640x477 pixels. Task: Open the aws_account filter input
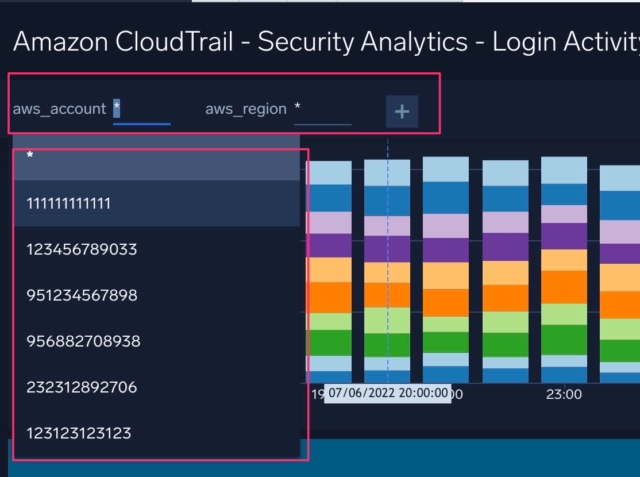[x=142, y=110]
